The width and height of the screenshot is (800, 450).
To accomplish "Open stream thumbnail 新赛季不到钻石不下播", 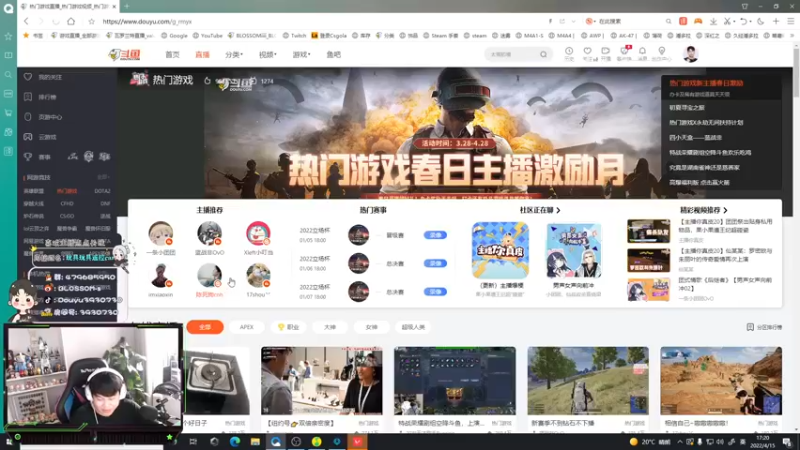I will (x=588, y=381).
